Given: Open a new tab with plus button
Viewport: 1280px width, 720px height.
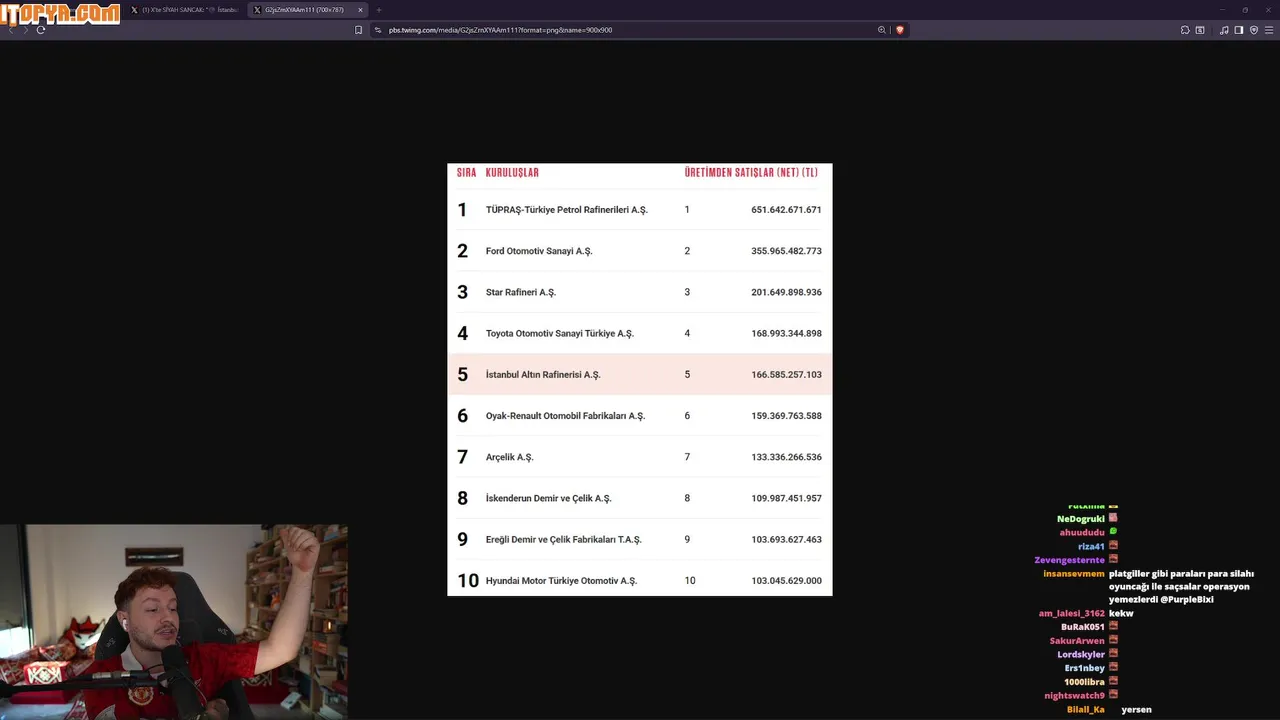Looking at the screenshot, I should [x=379, y=10].
